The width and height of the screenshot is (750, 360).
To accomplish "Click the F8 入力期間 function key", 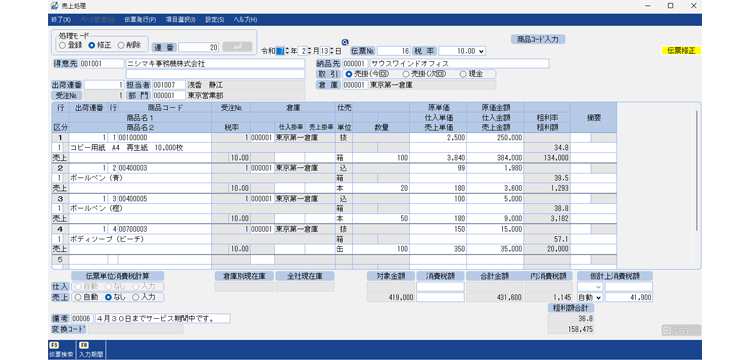I will tap(90, 349).
